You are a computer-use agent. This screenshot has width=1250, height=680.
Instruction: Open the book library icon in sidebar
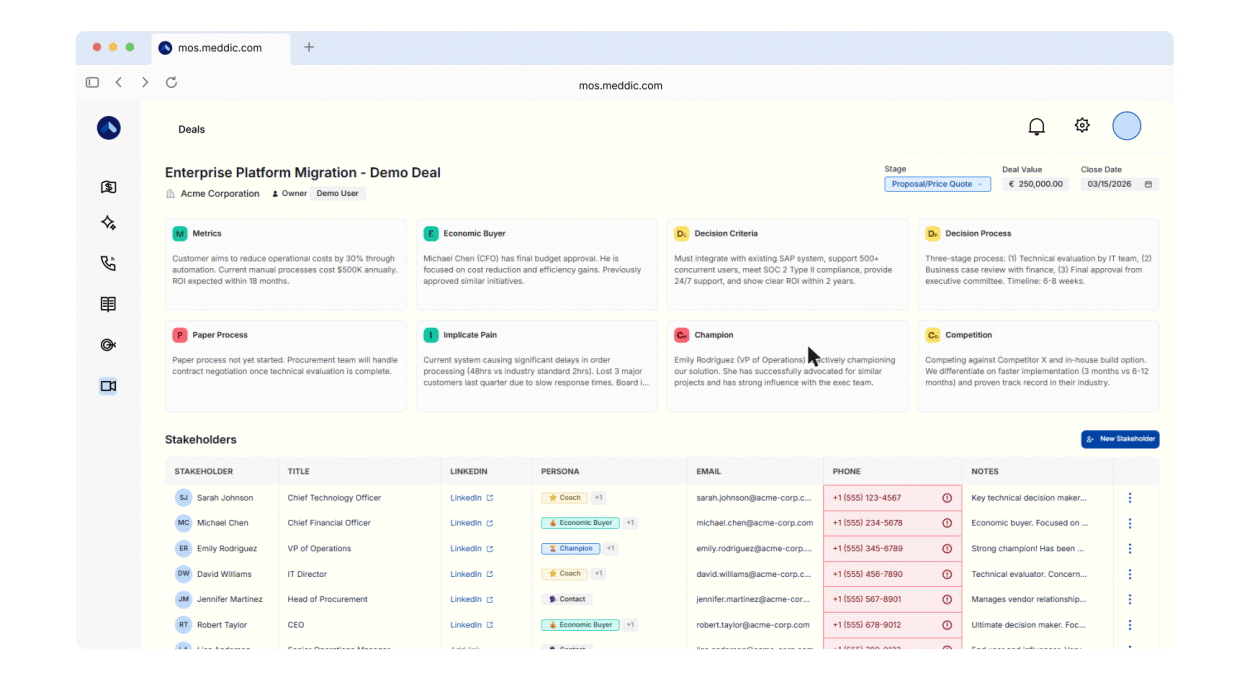(x=108, y=304)
